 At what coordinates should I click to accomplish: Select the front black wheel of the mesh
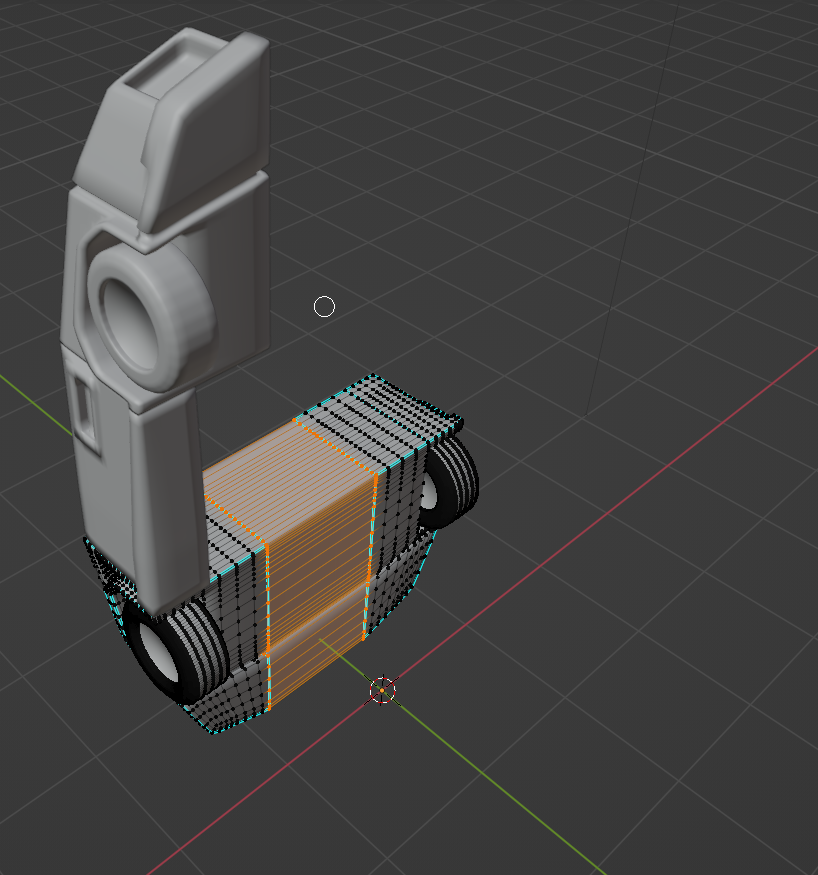(176, 652)
